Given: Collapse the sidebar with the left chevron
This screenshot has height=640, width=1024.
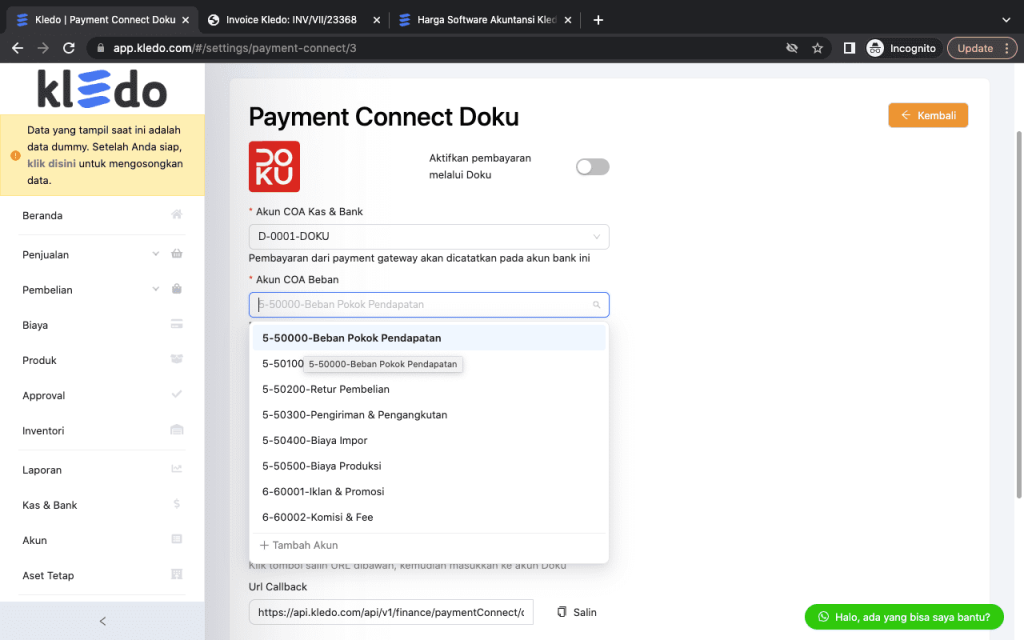Looking at the screenshot, I should [x=103, y=621].
